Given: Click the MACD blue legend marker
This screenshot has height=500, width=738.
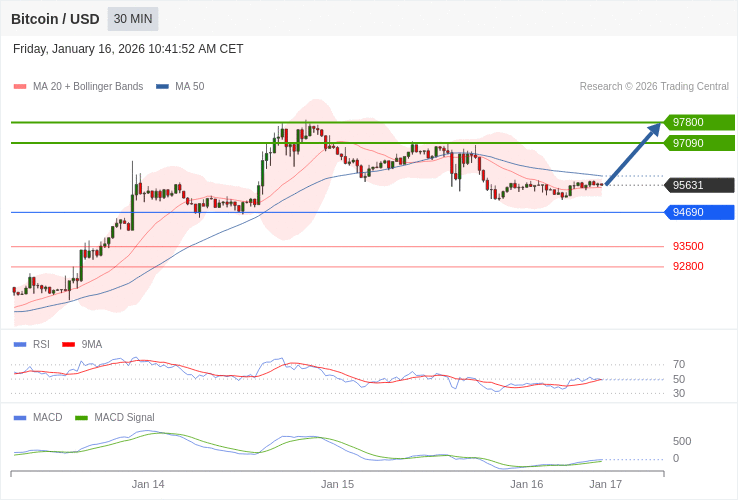Looking at the screenshot, I should click(20, 417).
